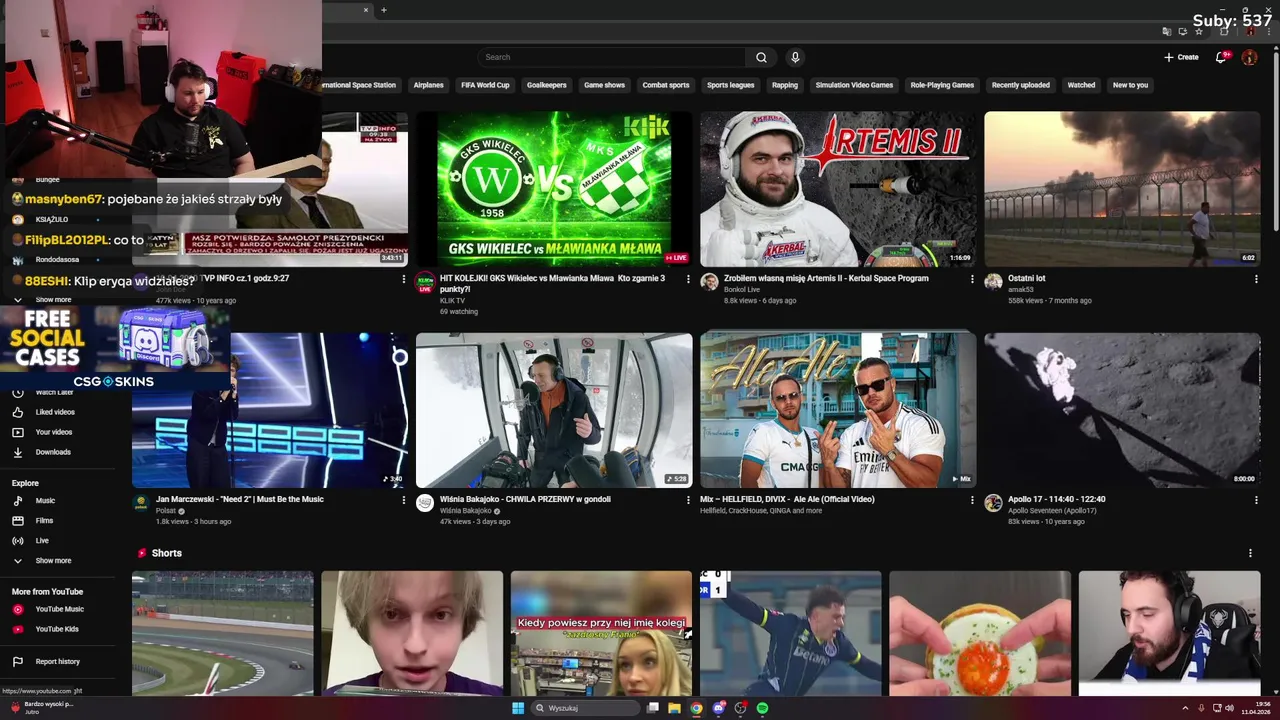
Task: Open the YouTube account avatar menu
Action: (x=1249, y=57)
